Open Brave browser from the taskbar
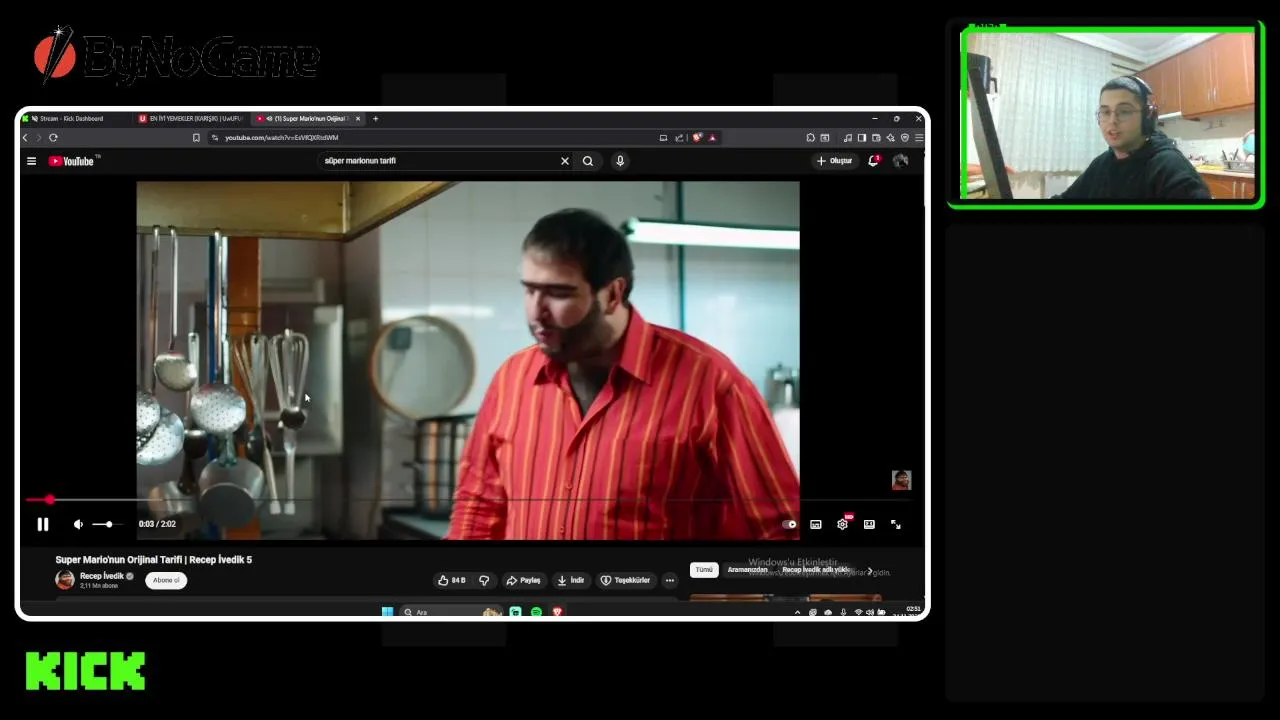This screenshot has width=1280, height=720. point(557,612)
